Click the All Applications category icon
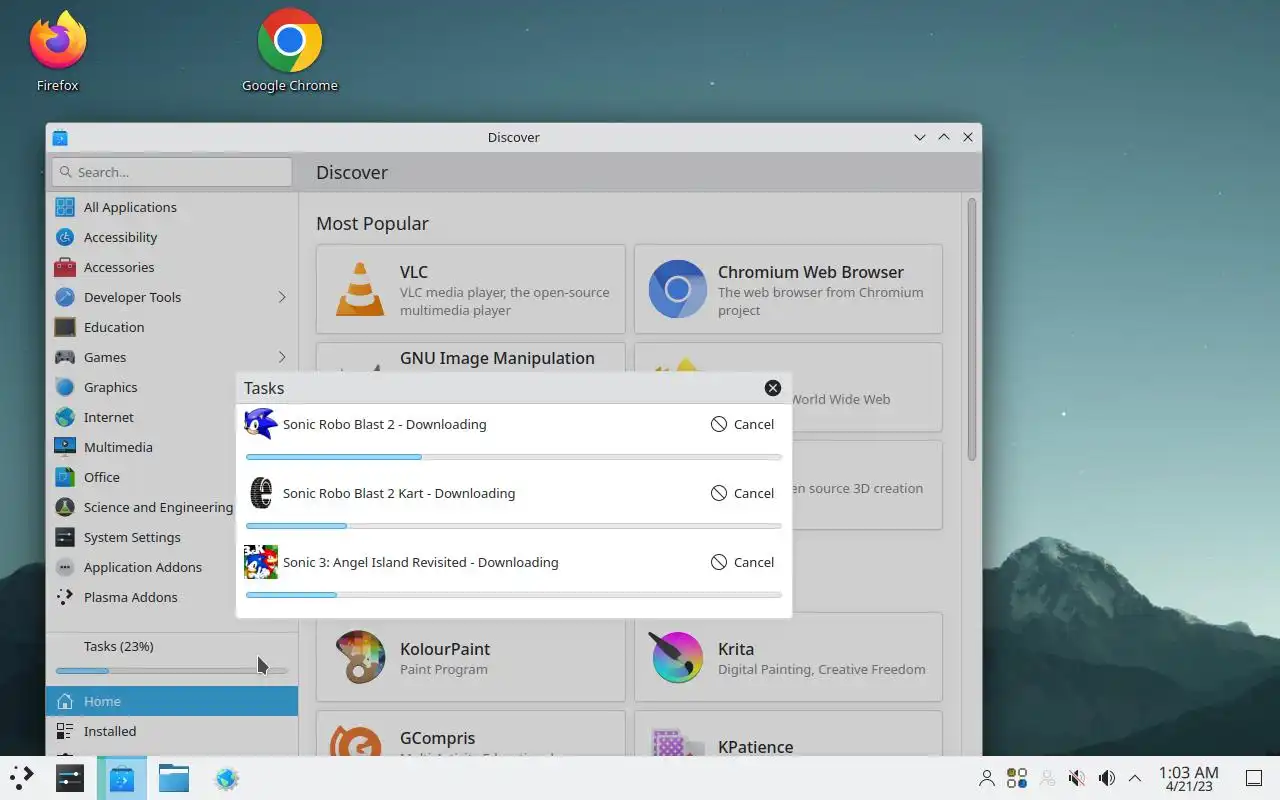 point(65,207)
